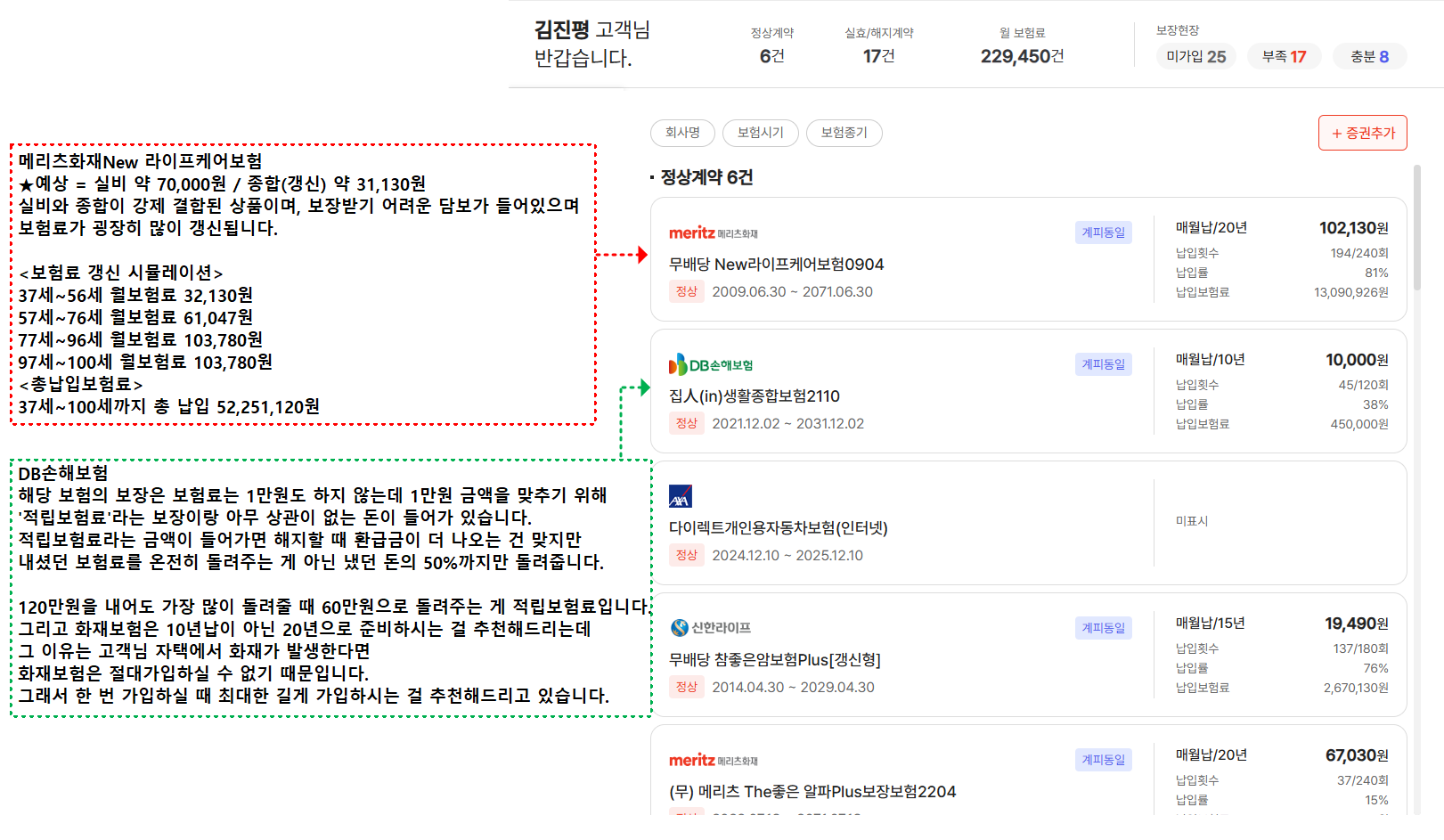This screenshot has height=840, width=1444.
Task: Open 집人(in)생활종합보험2110 policy
Action: tap(755, 396)
